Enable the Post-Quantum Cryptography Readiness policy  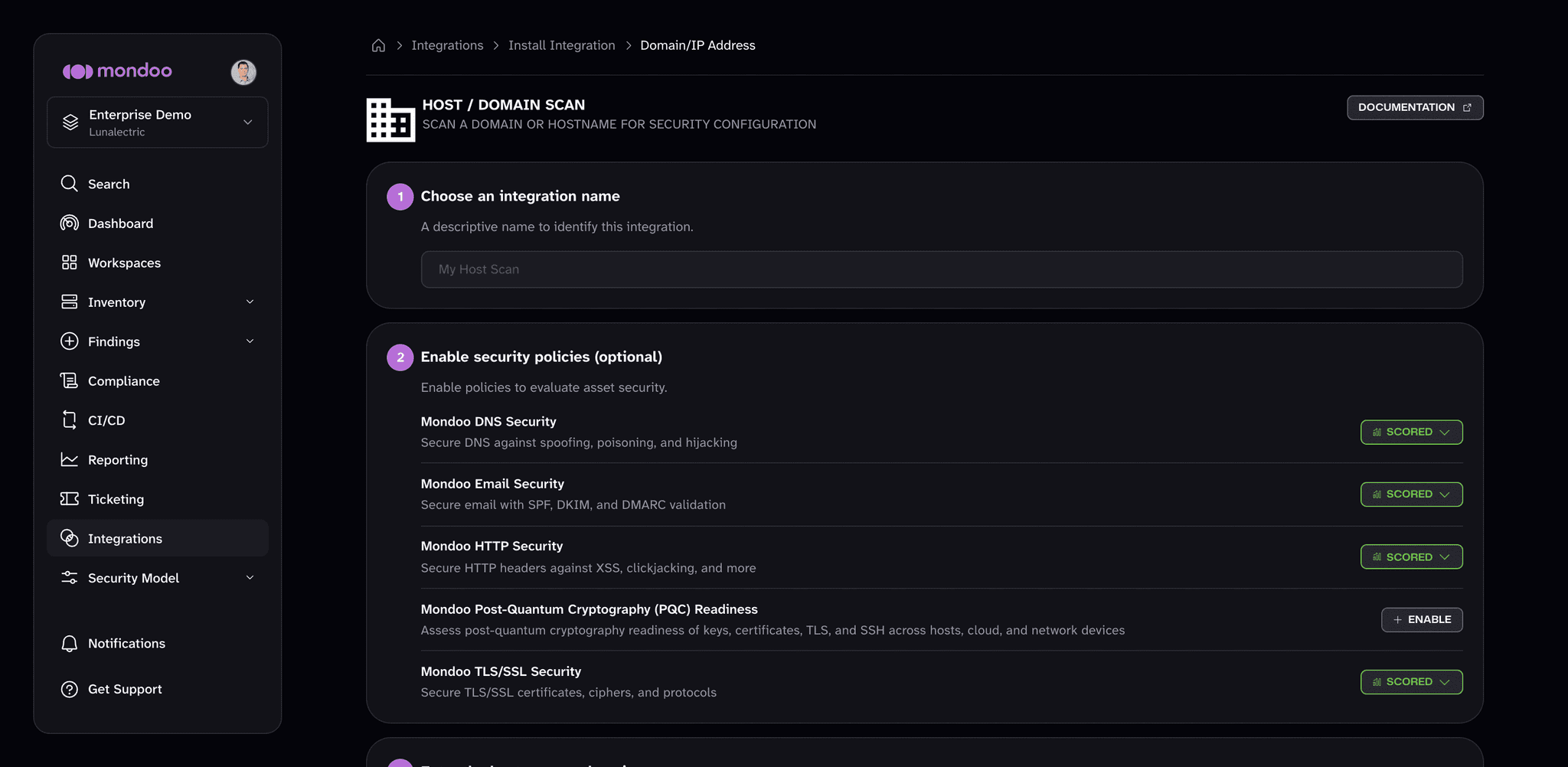[1422, 620]
